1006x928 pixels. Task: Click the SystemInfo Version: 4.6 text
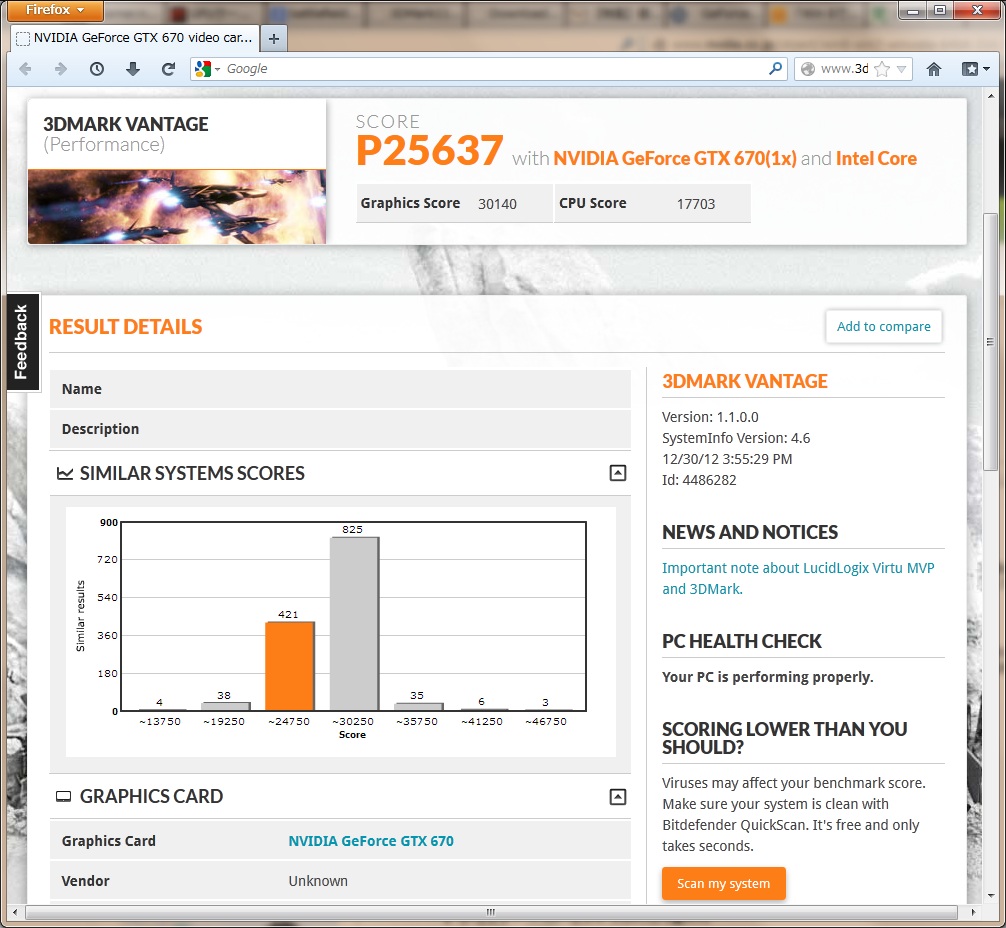click(736, 438)
